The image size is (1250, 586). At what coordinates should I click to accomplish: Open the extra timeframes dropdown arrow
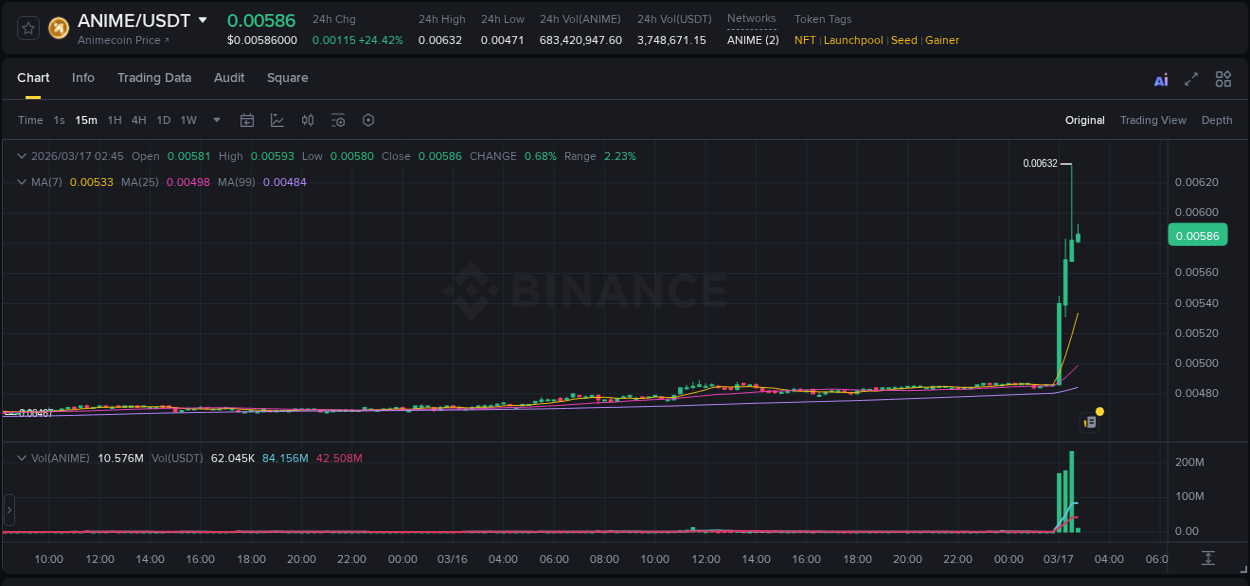pos(215,120)
